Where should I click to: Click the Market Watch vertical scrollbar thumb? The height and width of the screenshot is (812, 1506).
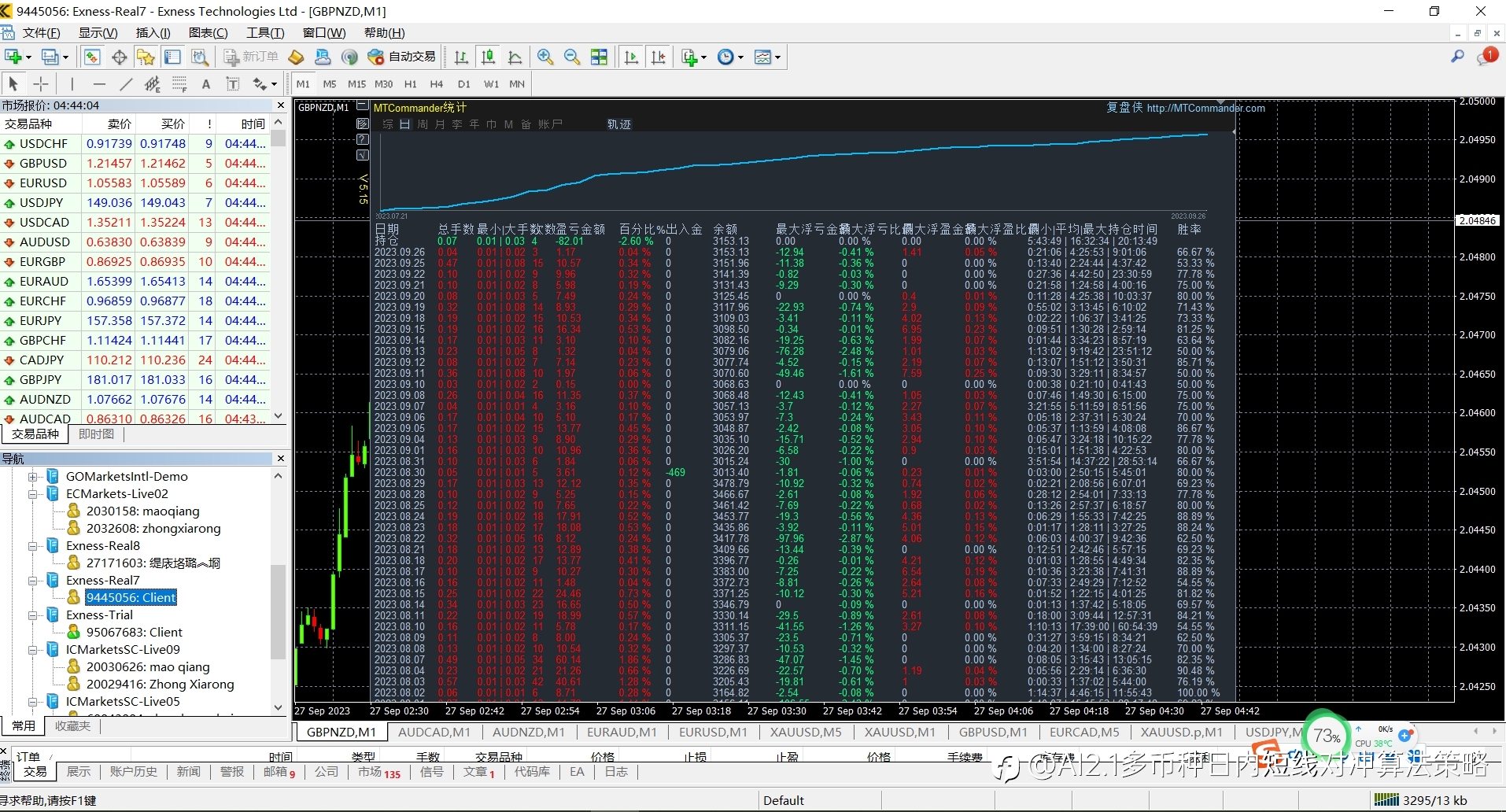[278, 139]
